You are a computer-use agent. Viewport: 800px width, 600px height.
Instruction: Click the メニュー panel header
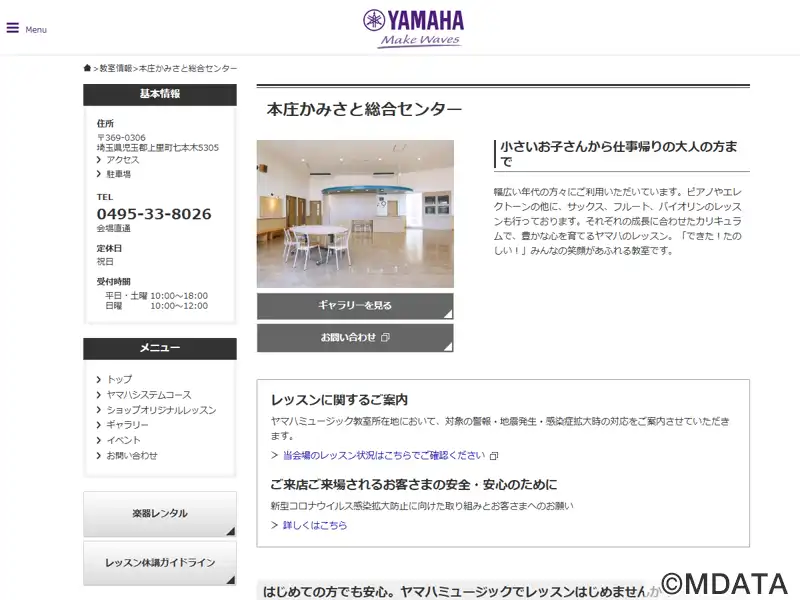pos(160,348)
